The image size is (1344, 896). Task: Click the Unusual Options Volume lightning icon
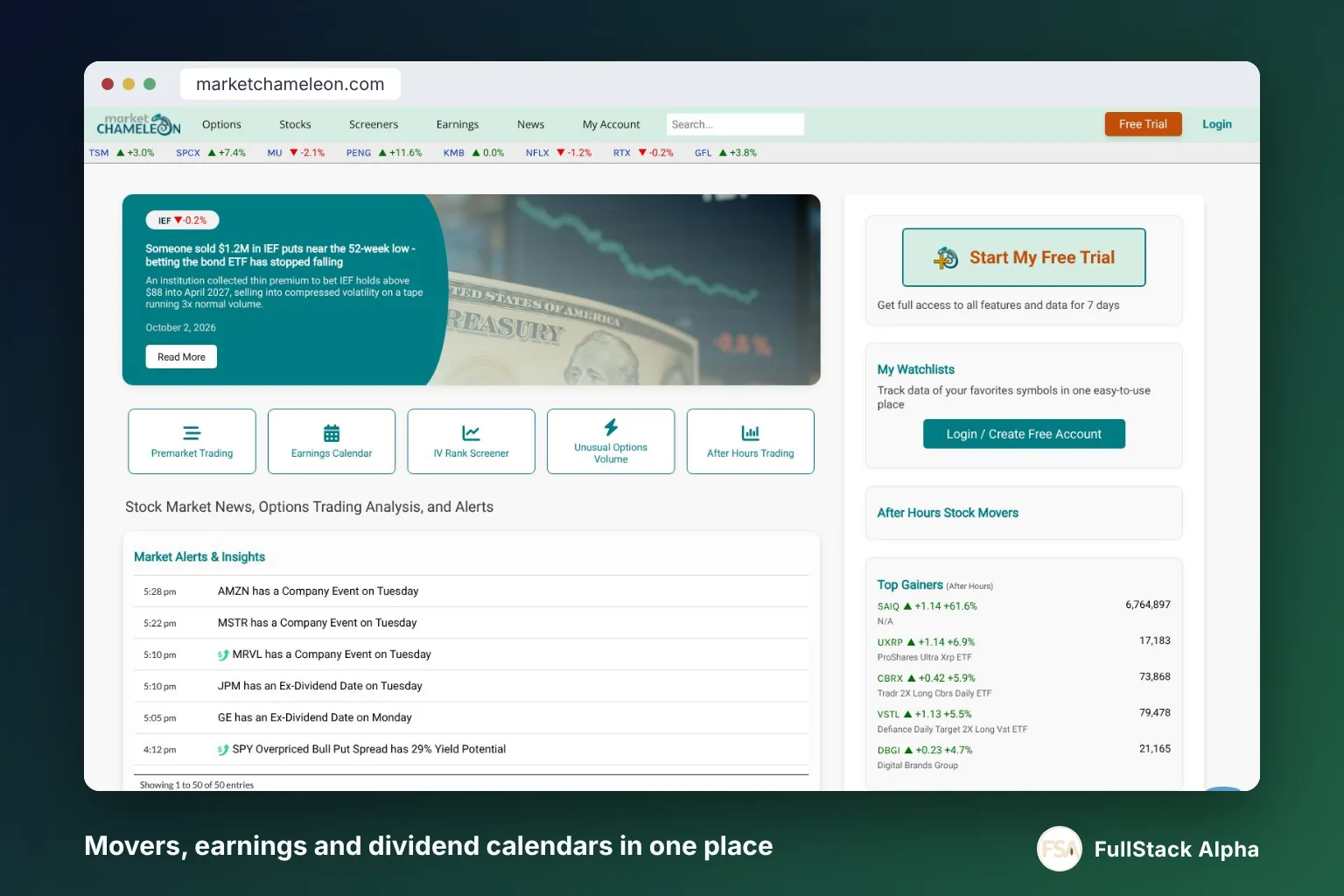coord(611,427)
